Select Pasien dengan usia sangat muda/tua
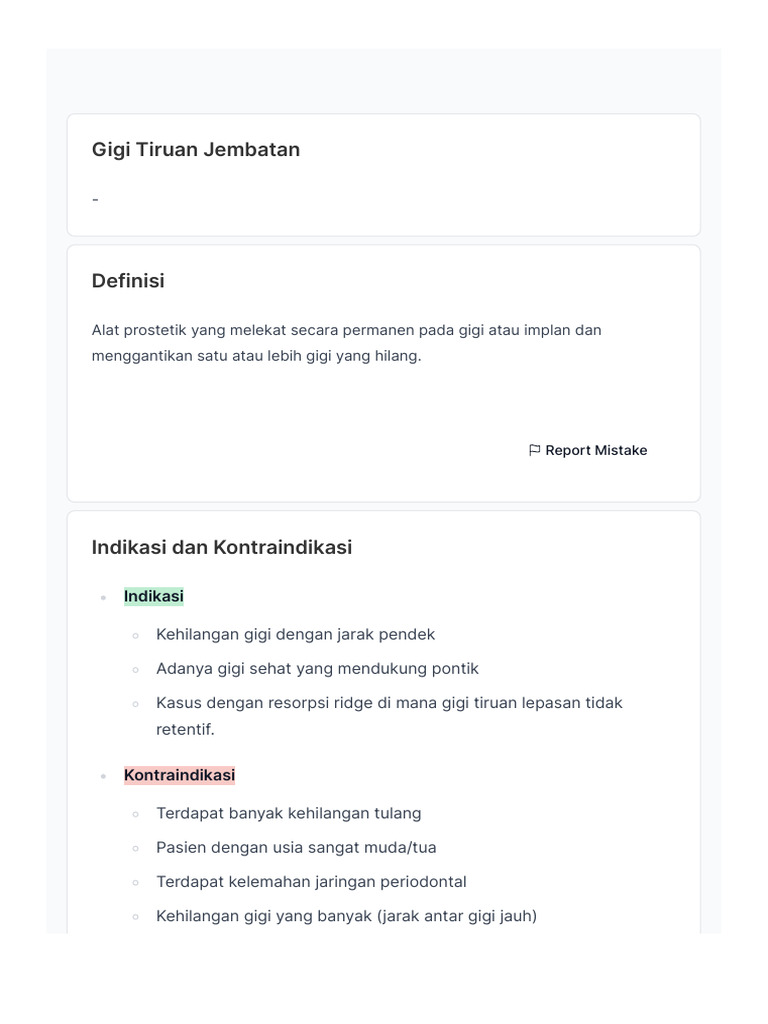Viewport: 768px width, 1024px height. (x=296, y=847)
